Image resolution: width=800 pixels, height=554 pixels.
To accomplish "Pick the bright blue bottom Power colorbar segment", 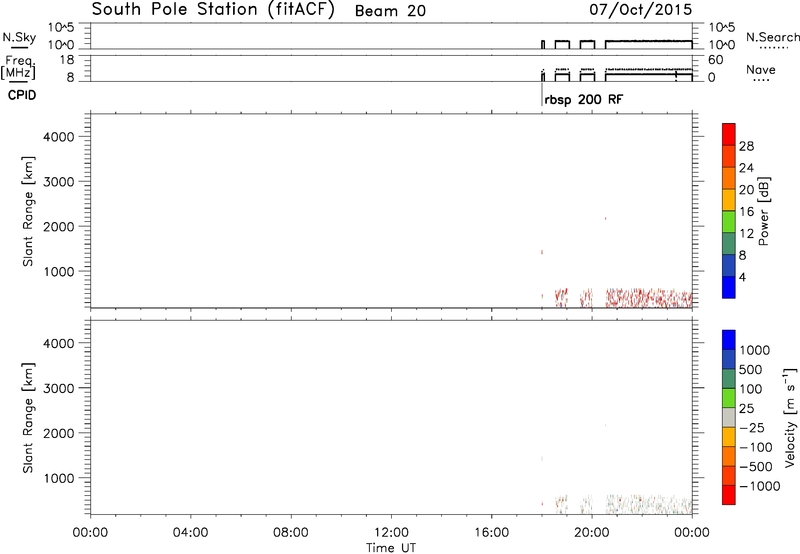I will [x=729, y=287].
